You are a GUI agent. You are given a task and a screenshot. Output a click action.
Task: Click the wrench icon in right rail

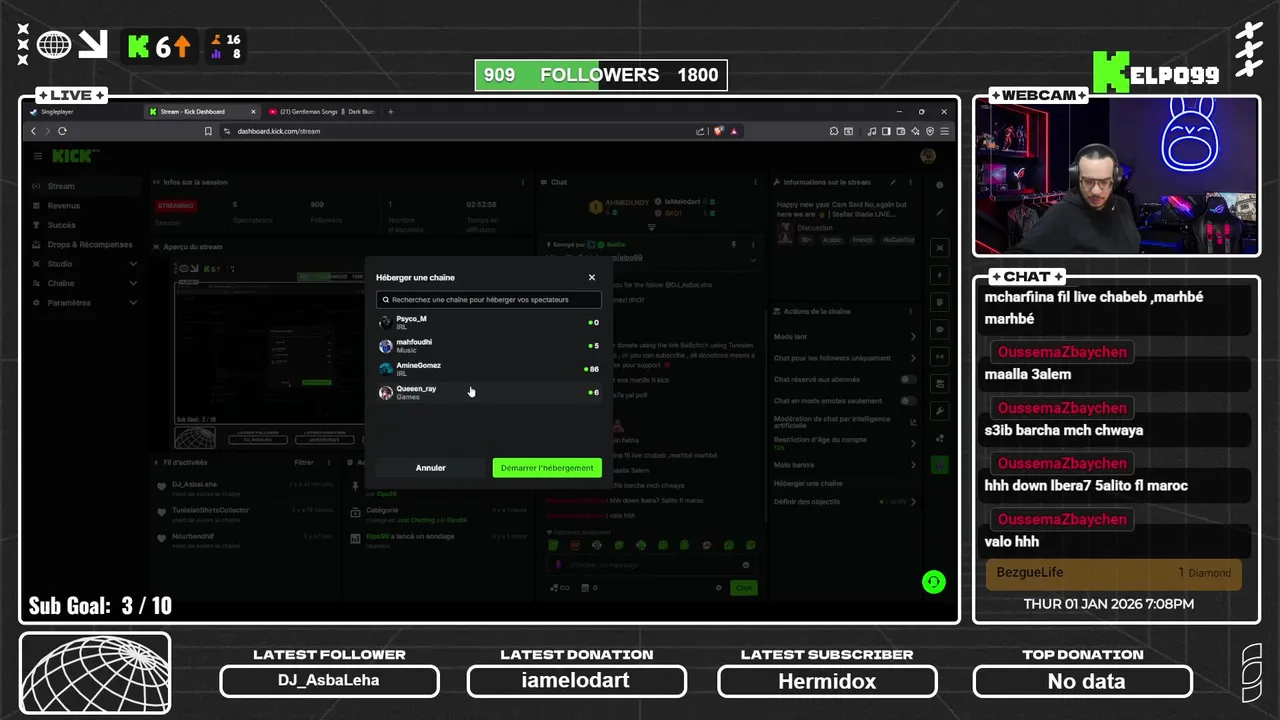[x=940, y=411]
